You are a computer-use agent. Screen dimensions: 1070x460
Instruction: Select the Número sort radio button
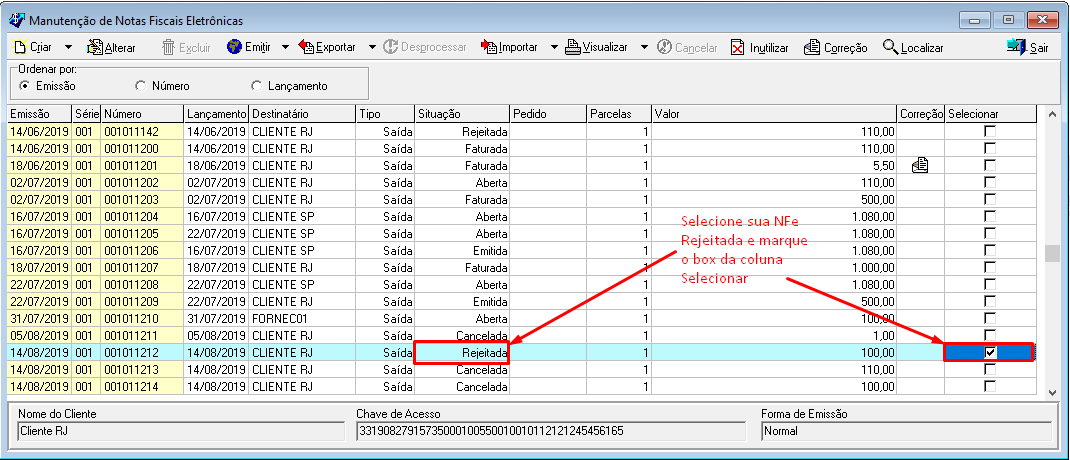pos(141,86)
